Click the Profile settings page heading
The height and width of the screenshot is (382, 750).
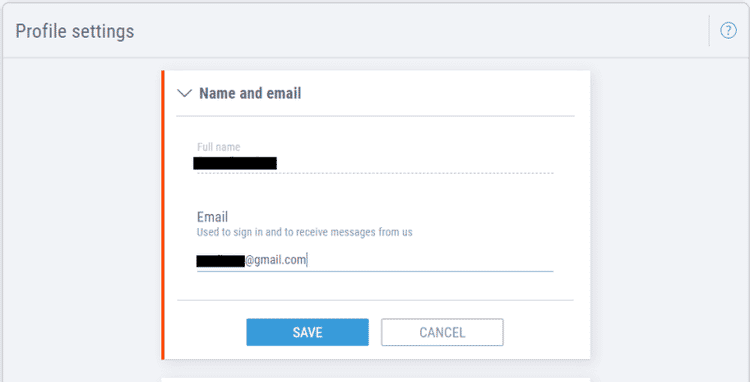[75, 32]
